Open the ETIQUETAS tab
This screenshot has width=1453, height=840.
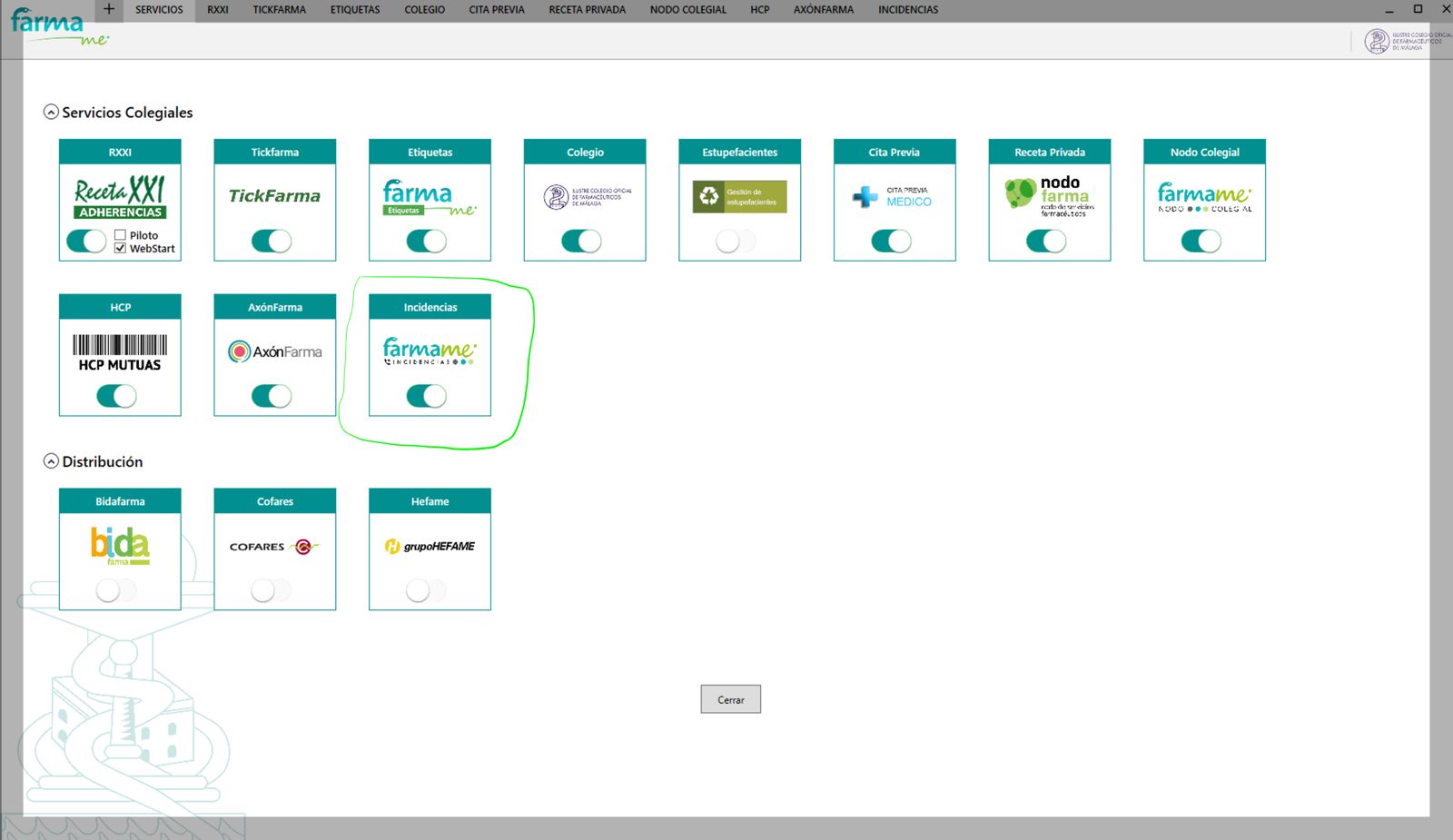[x=355, y=10]
